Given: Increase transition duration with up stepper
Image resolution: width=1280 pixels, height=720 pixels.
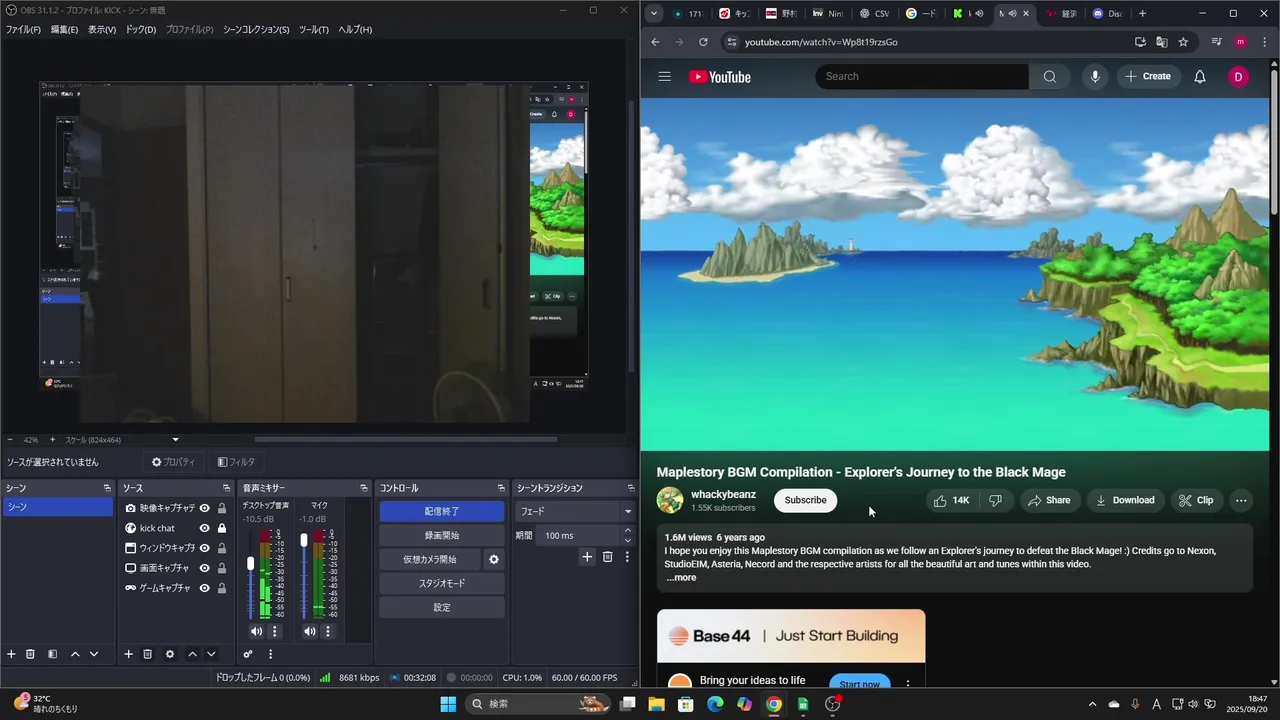Looking at the screenshot, I should click(x=627, y=531).
